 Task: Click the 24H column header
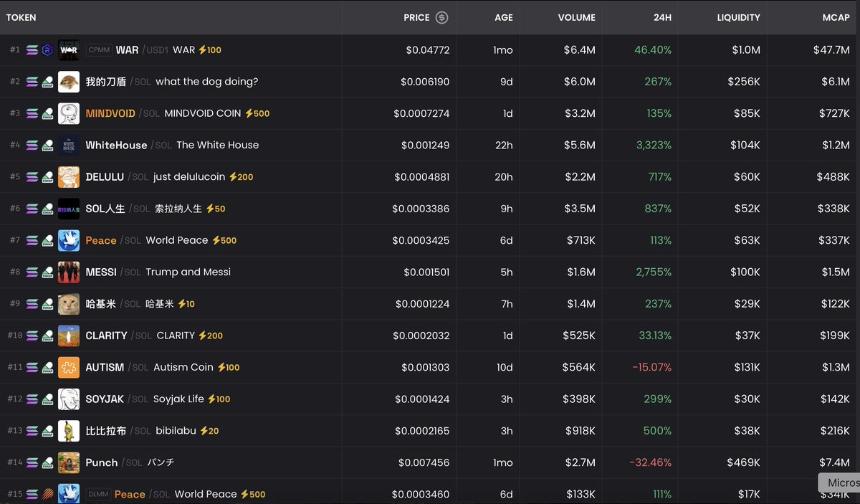pyautogui.click(x=661, y=17)
